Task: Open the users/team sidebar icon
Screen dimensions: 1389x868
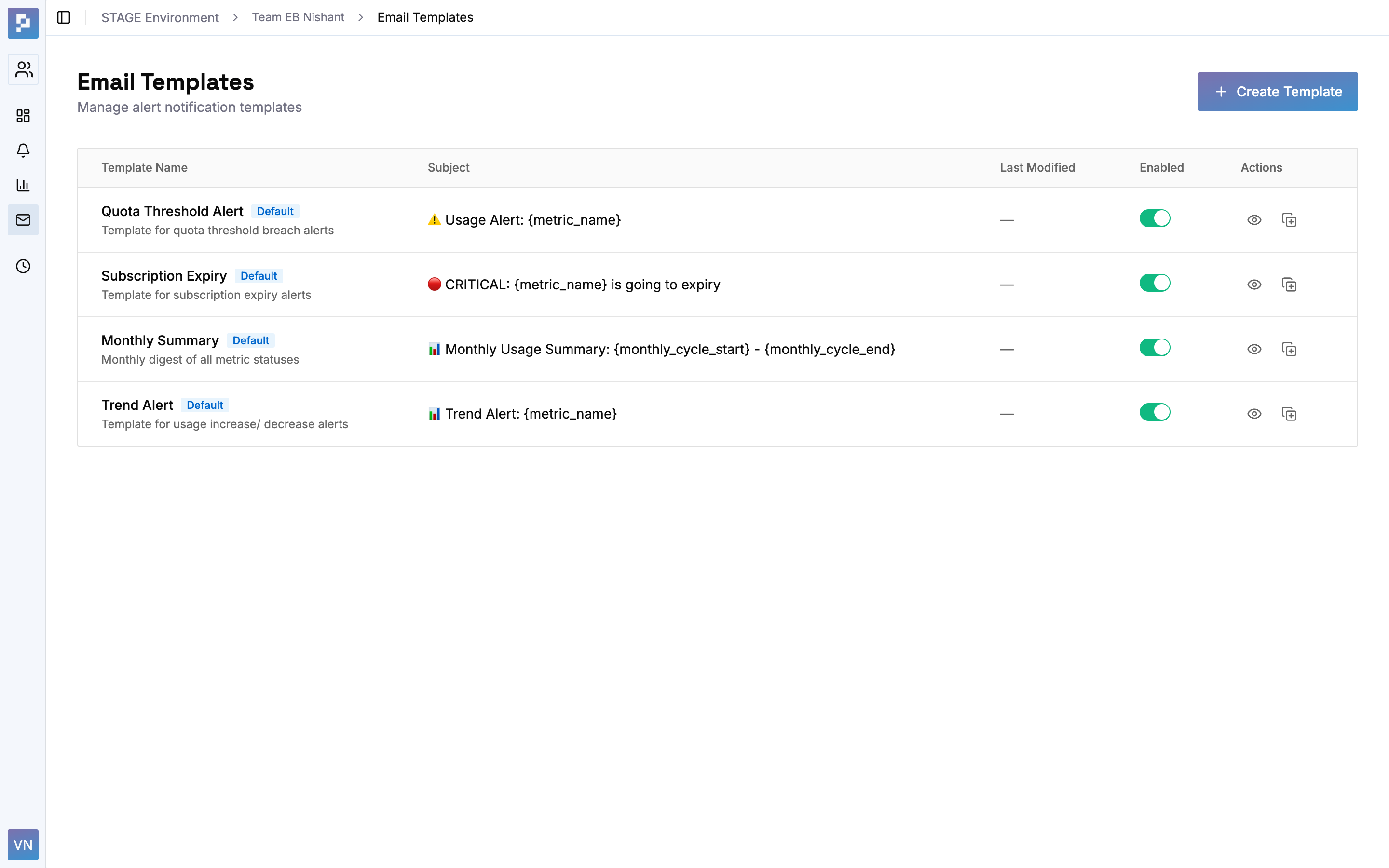Action: [x=23, y=69]
